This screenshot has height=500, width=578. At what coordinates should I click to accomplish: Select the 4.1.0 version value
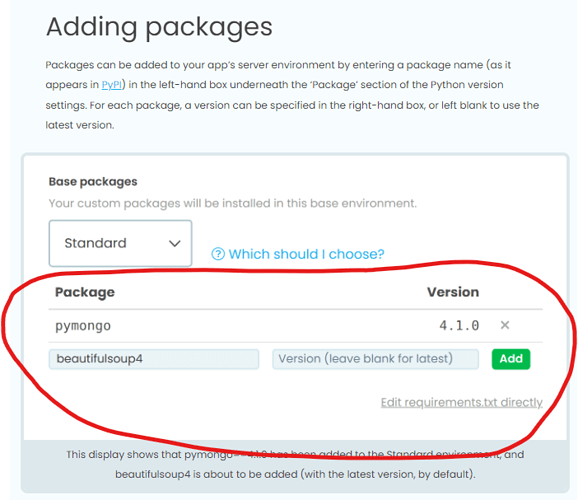[x=459, y=326]
